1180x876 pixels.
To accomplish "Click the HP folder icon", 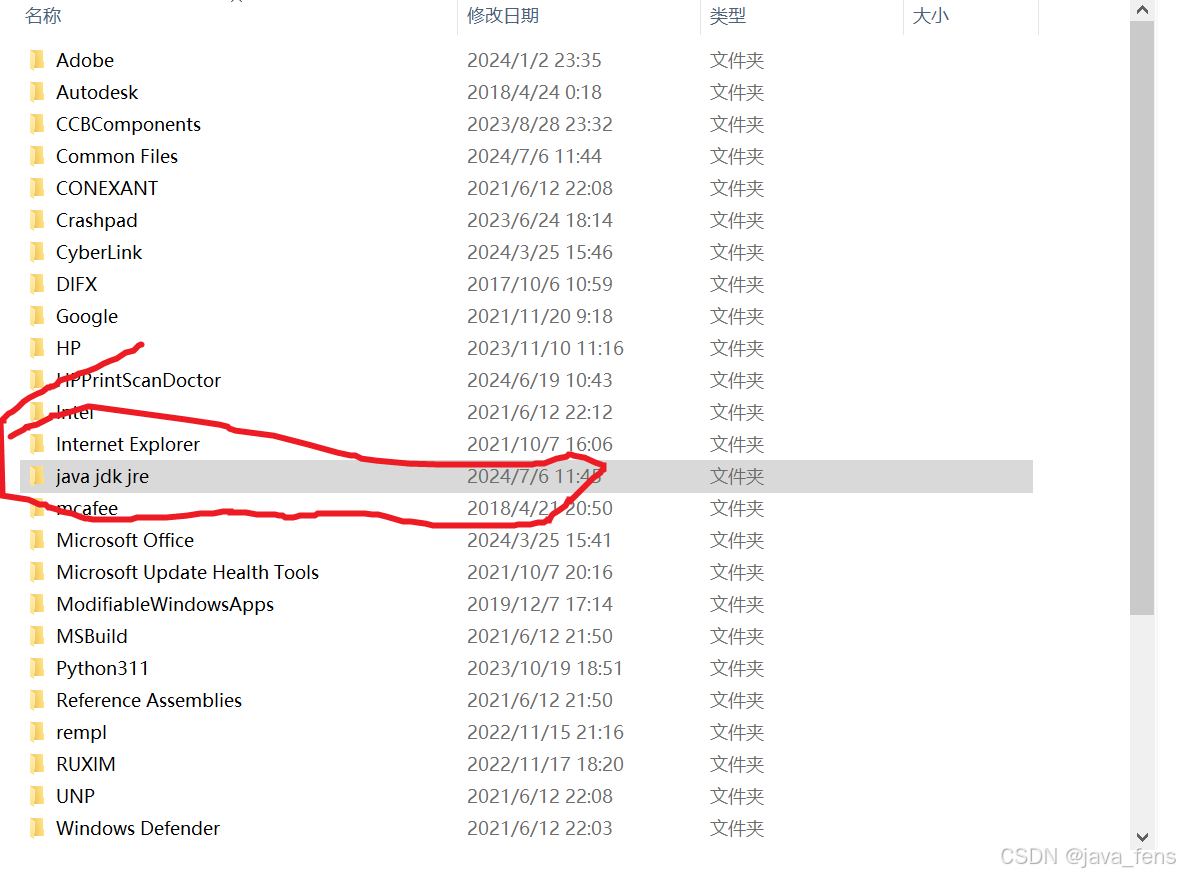I will (37, 348).
